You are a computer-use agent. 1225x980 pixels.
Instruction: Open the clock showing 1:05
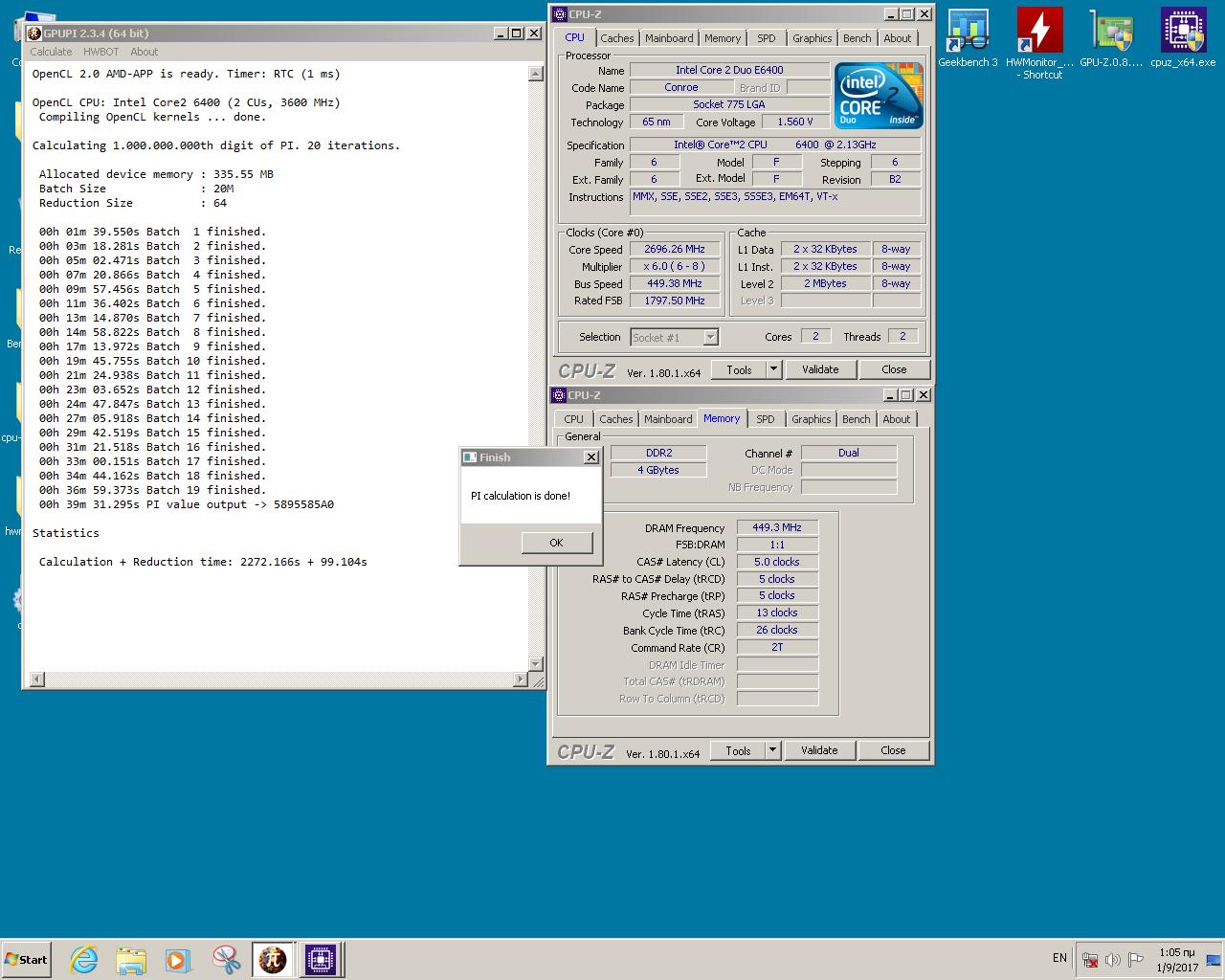[1176, 960]
